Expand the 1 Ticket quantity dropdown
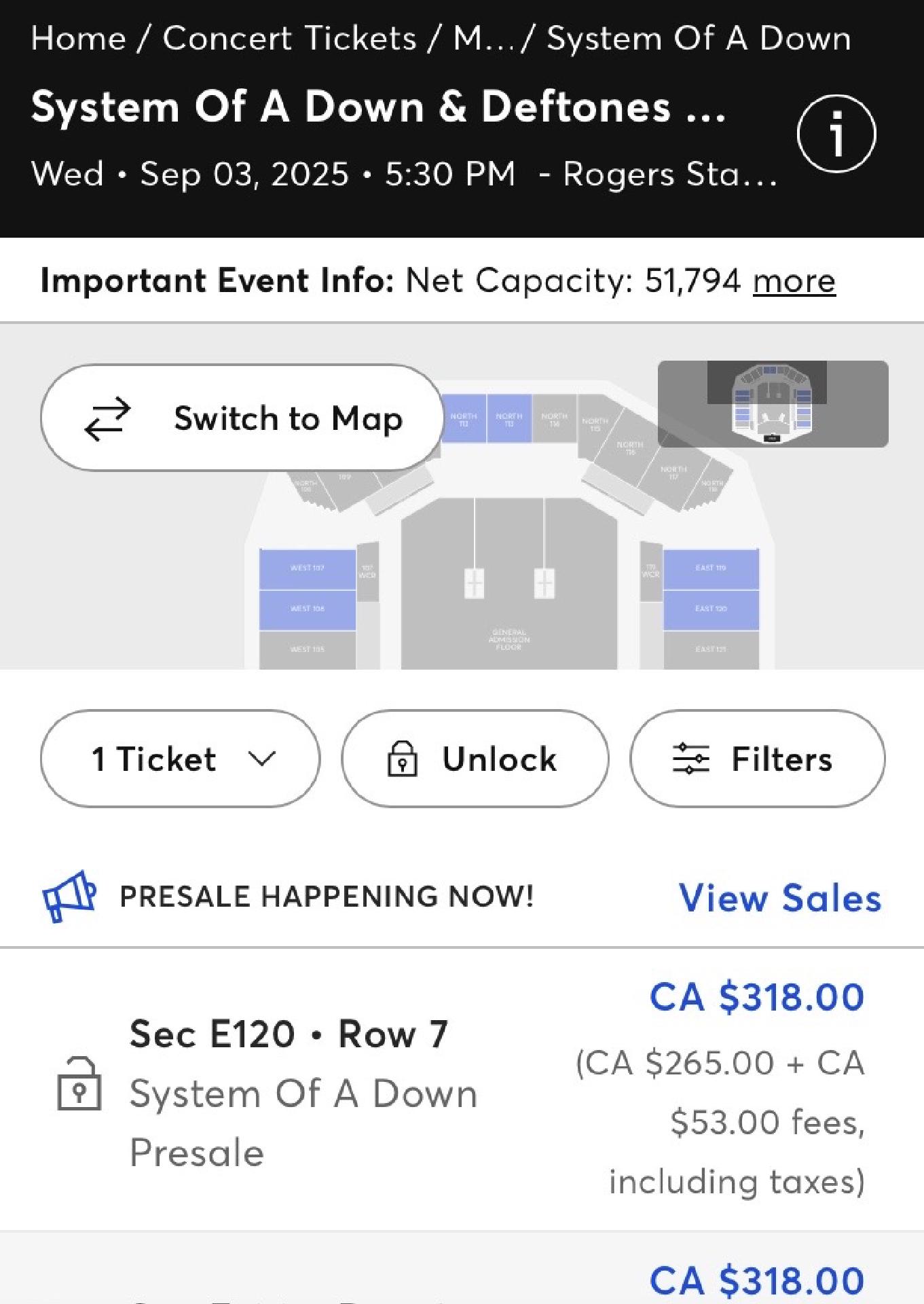 (x=180, y=759)
